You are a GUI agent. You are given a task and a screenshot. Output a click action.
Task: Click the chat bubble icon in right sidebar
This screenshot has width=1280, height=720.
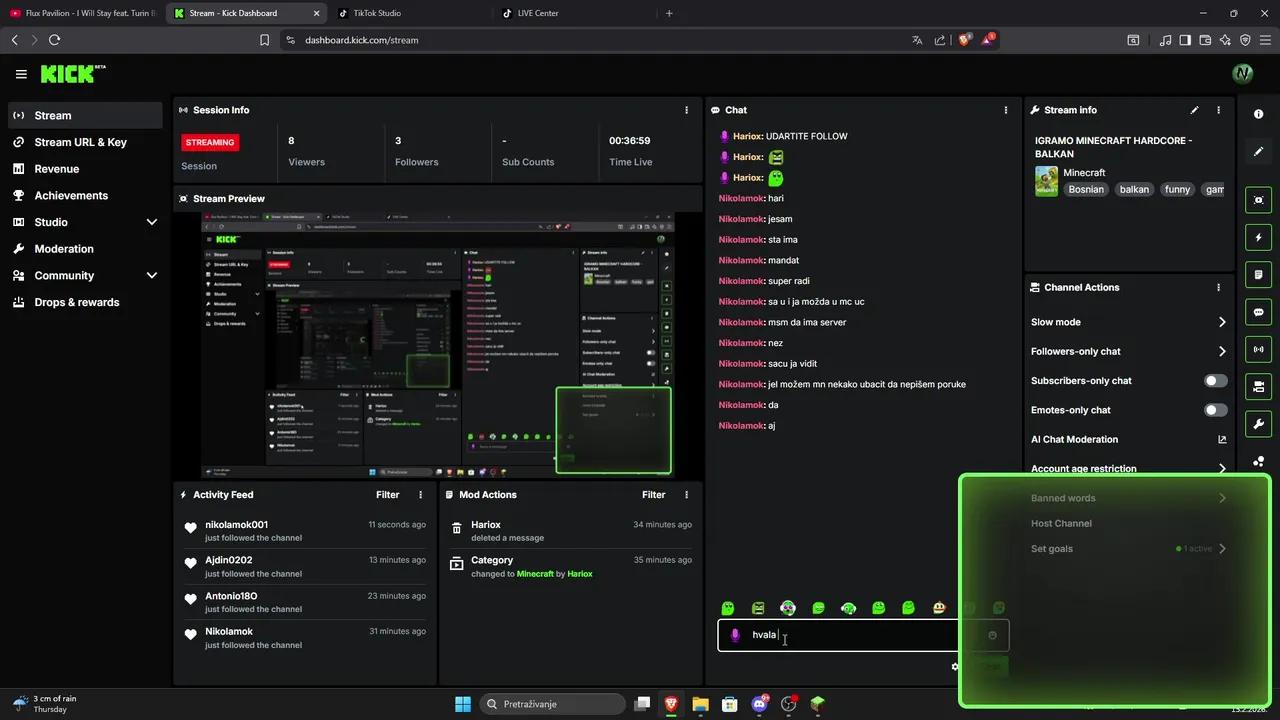pos(1259,312)
